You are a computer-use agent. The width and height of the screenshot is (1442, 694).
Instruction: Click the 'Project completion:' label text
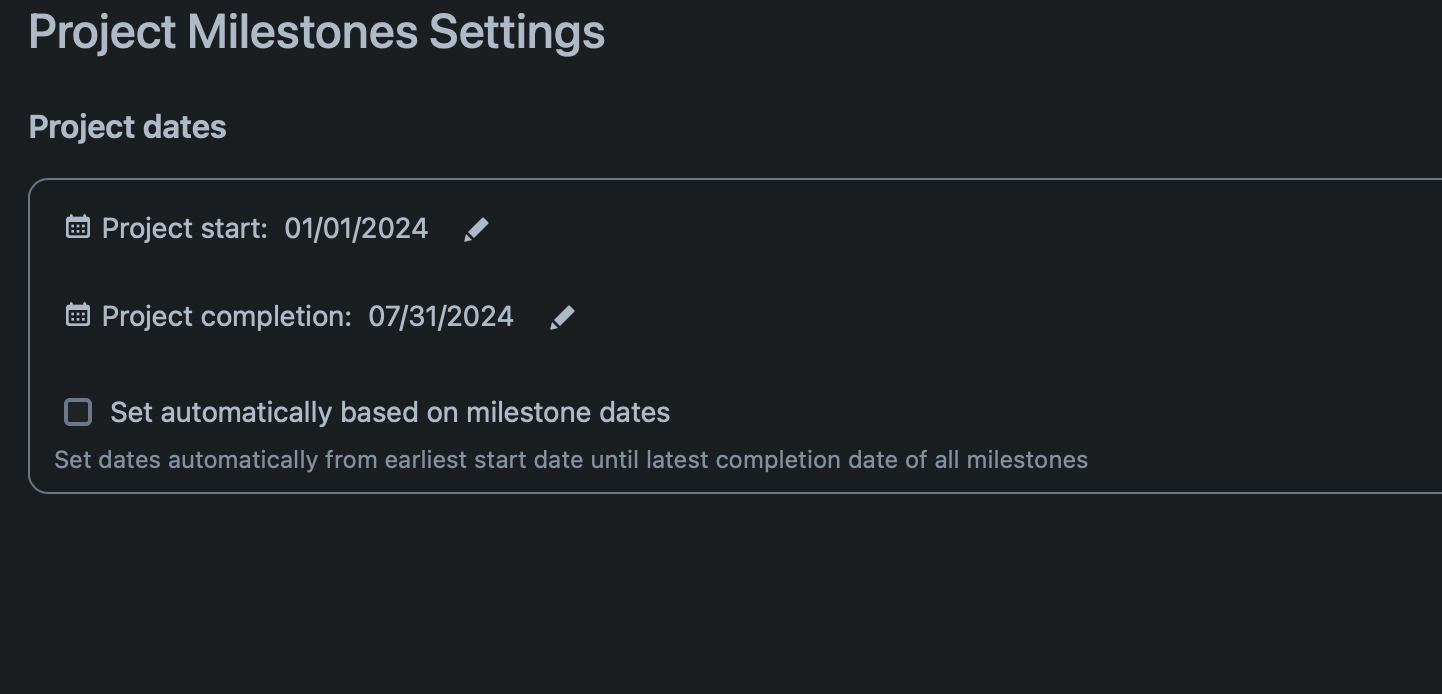(226, 317)
